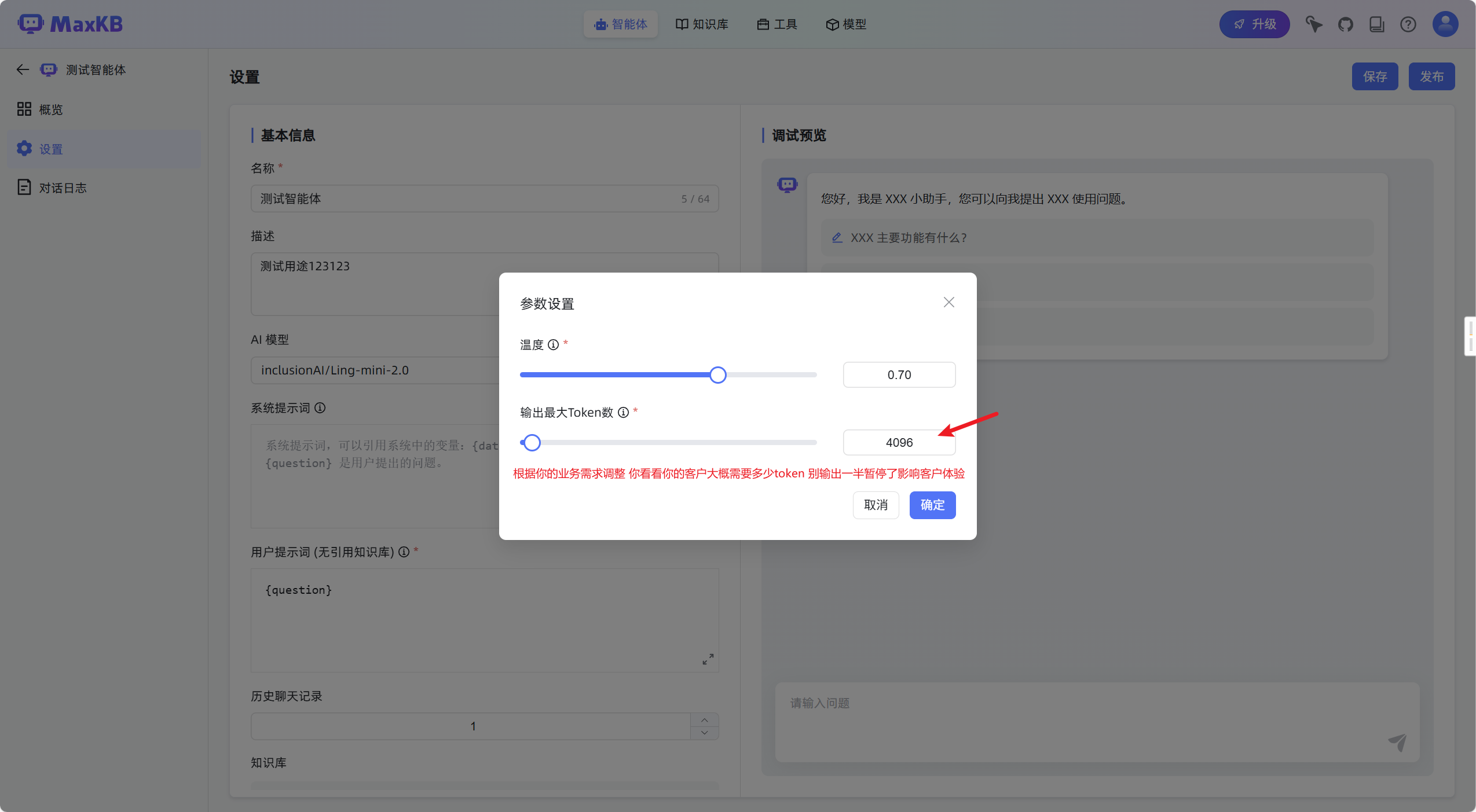Decrease 历史聊天记录 count with down arrow

[x=704, y=733]
